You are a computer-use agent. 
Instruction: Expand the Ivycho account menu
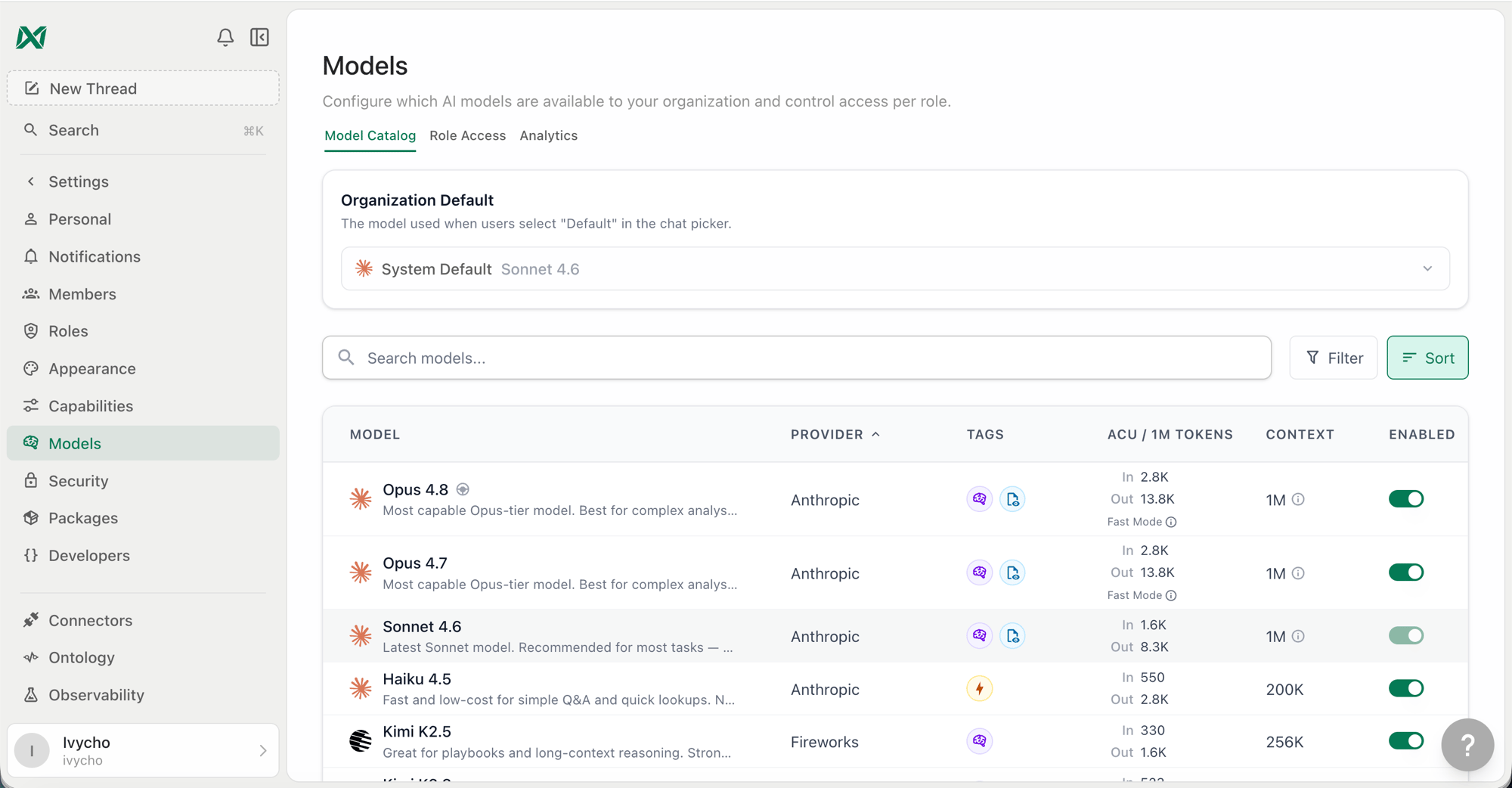point(143,750)
